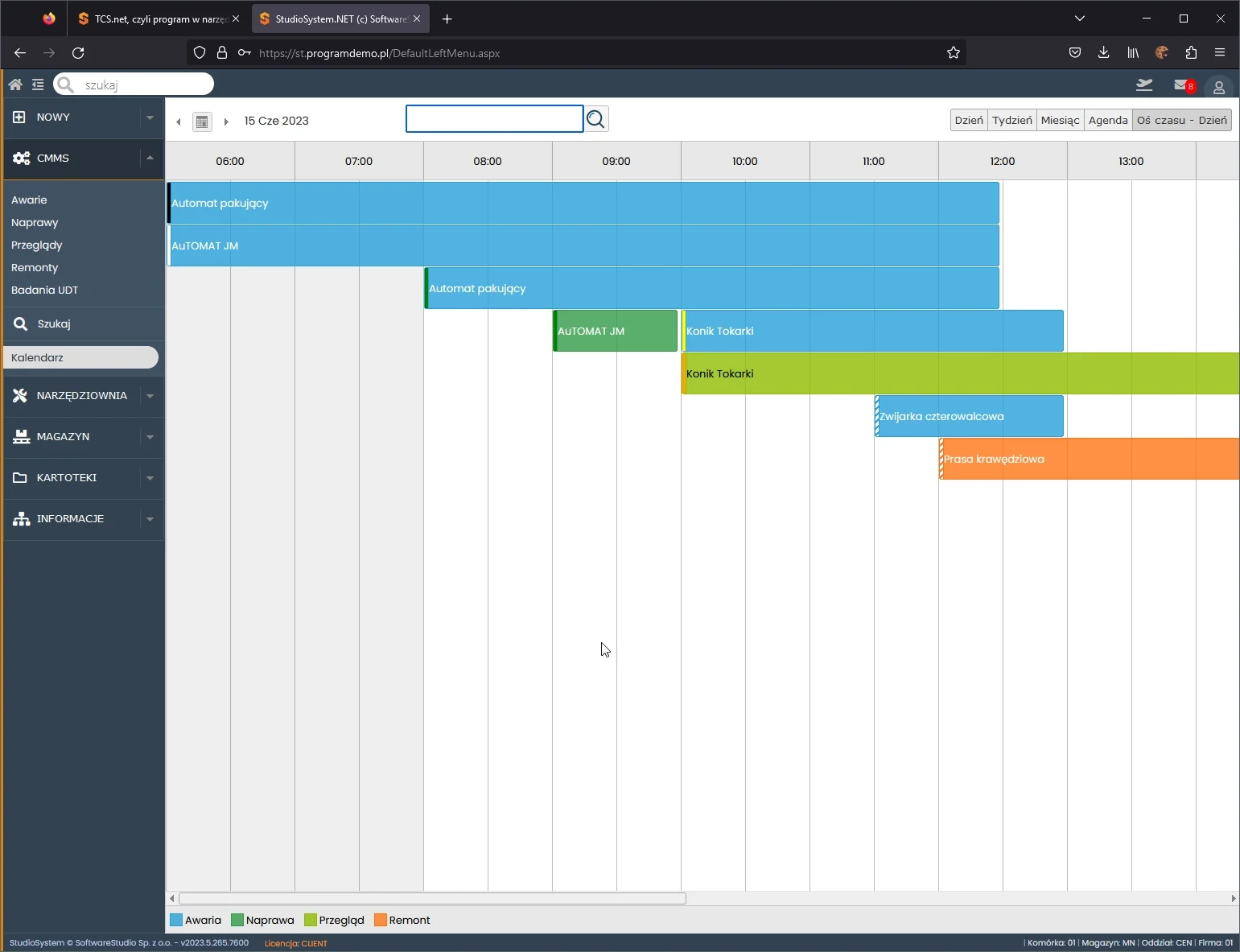Expand the NOWY menu section

(x=150, y=117)
